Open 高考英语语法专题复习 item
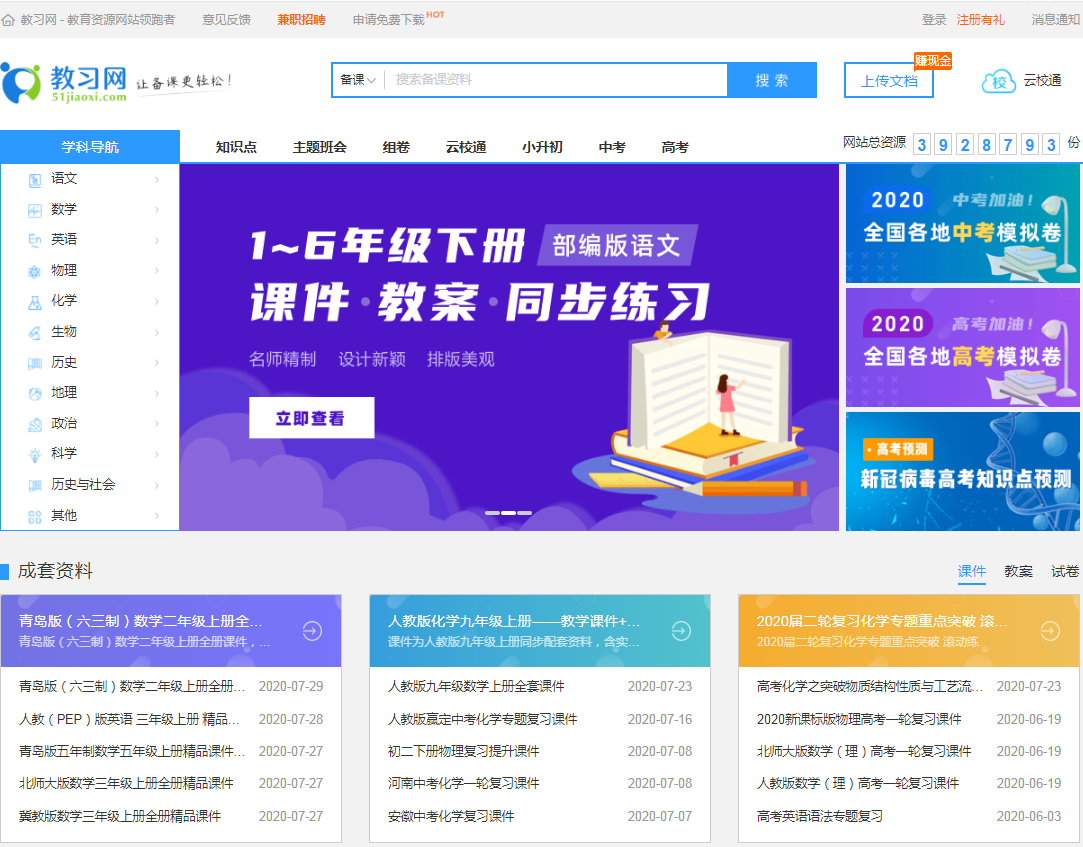Image resolution: width=1083 pixels, height=847 pixels. (820, 816)
